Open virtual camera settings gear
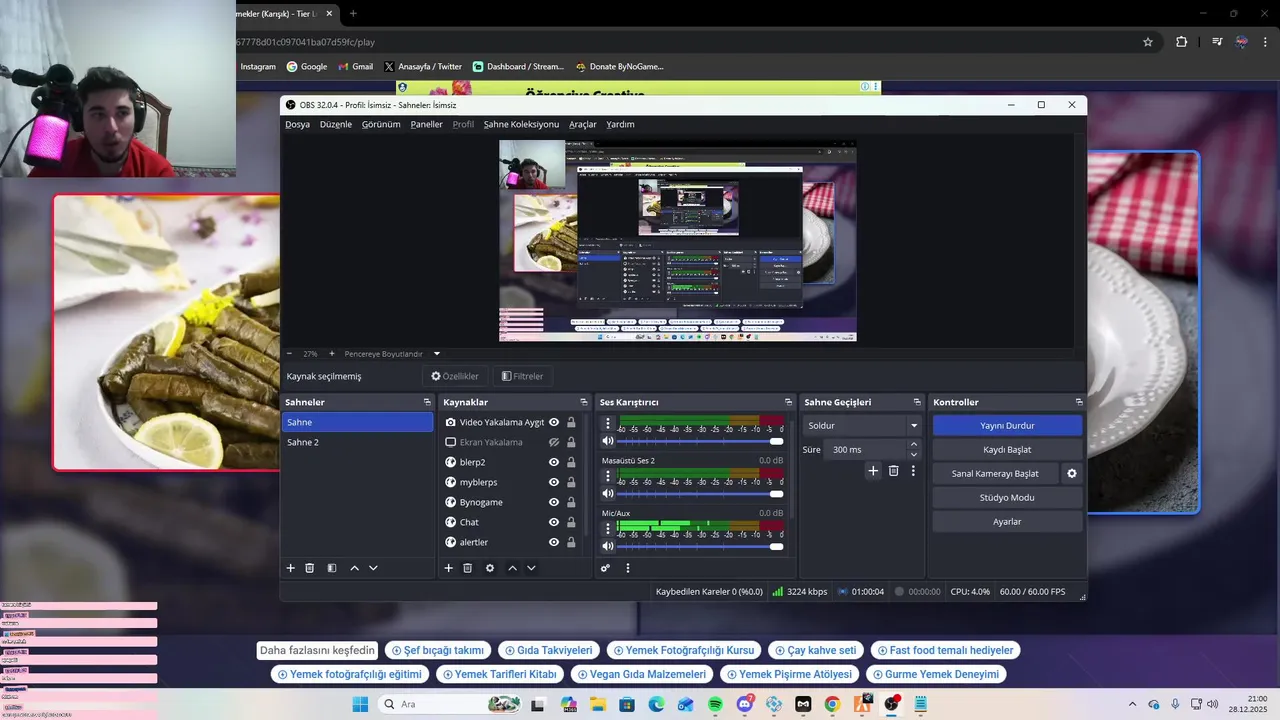The height and width of the screenshot is (720, 1280). 1072,473
